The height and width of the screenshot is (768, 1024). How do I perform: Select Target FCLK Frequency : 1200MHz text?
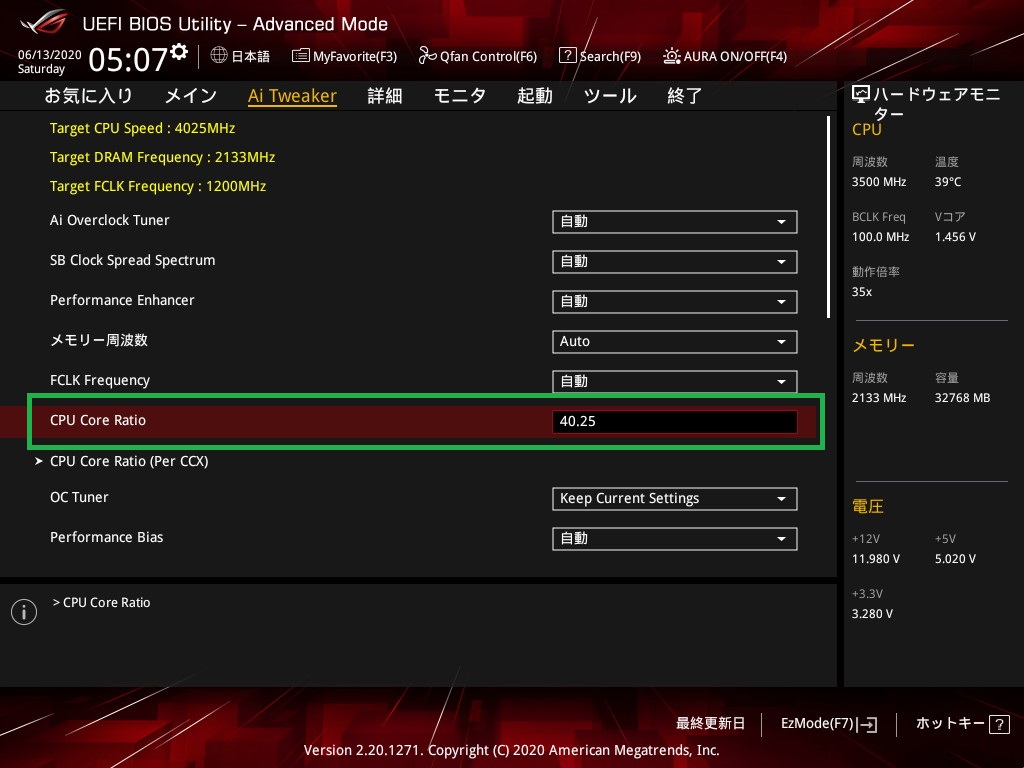pos(158,186)
